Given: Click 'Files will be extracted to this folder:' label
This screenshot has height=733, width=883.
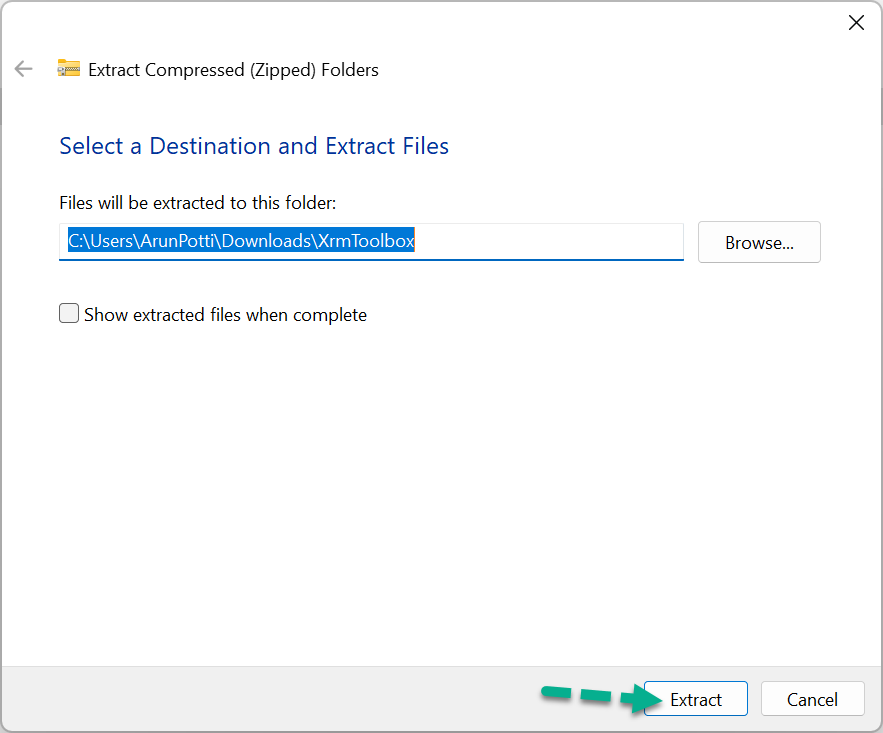Looking at the screenshot, I should coord(198,203).
